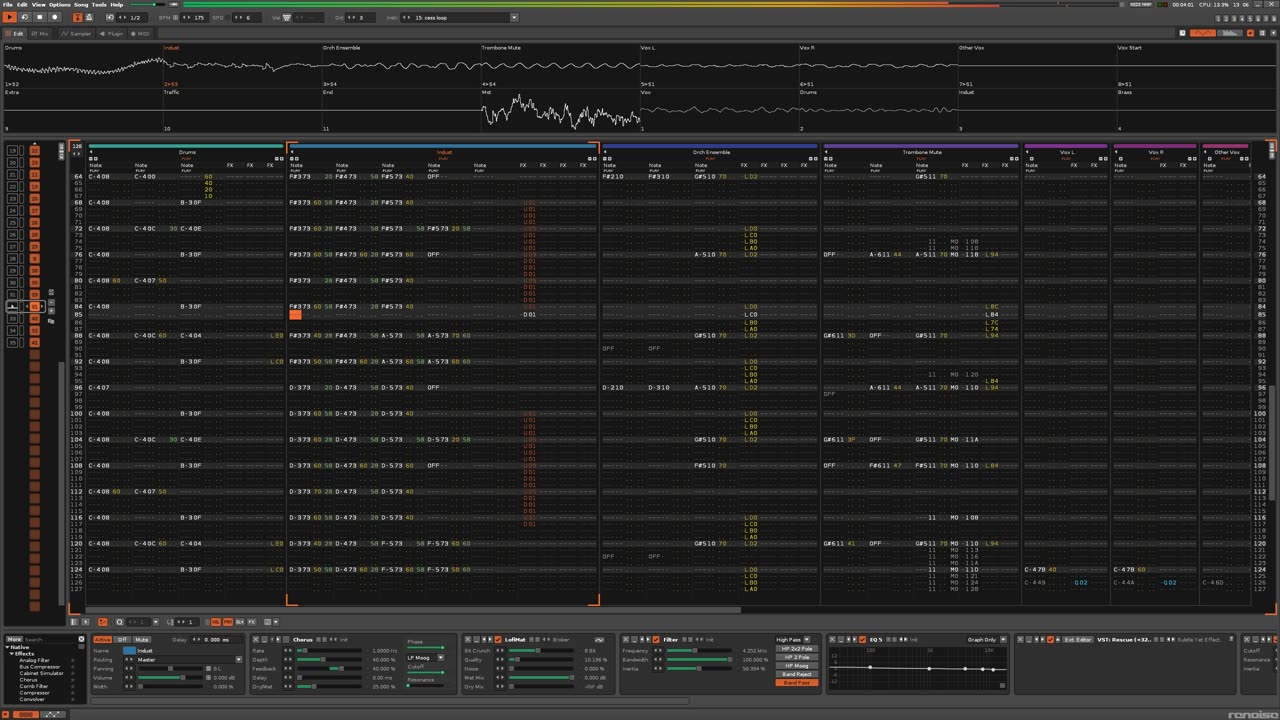Toggle the VST Rescue device enabled checkbox
This screenshot has width=1280, height=720.
click(x=1050, y=639)
